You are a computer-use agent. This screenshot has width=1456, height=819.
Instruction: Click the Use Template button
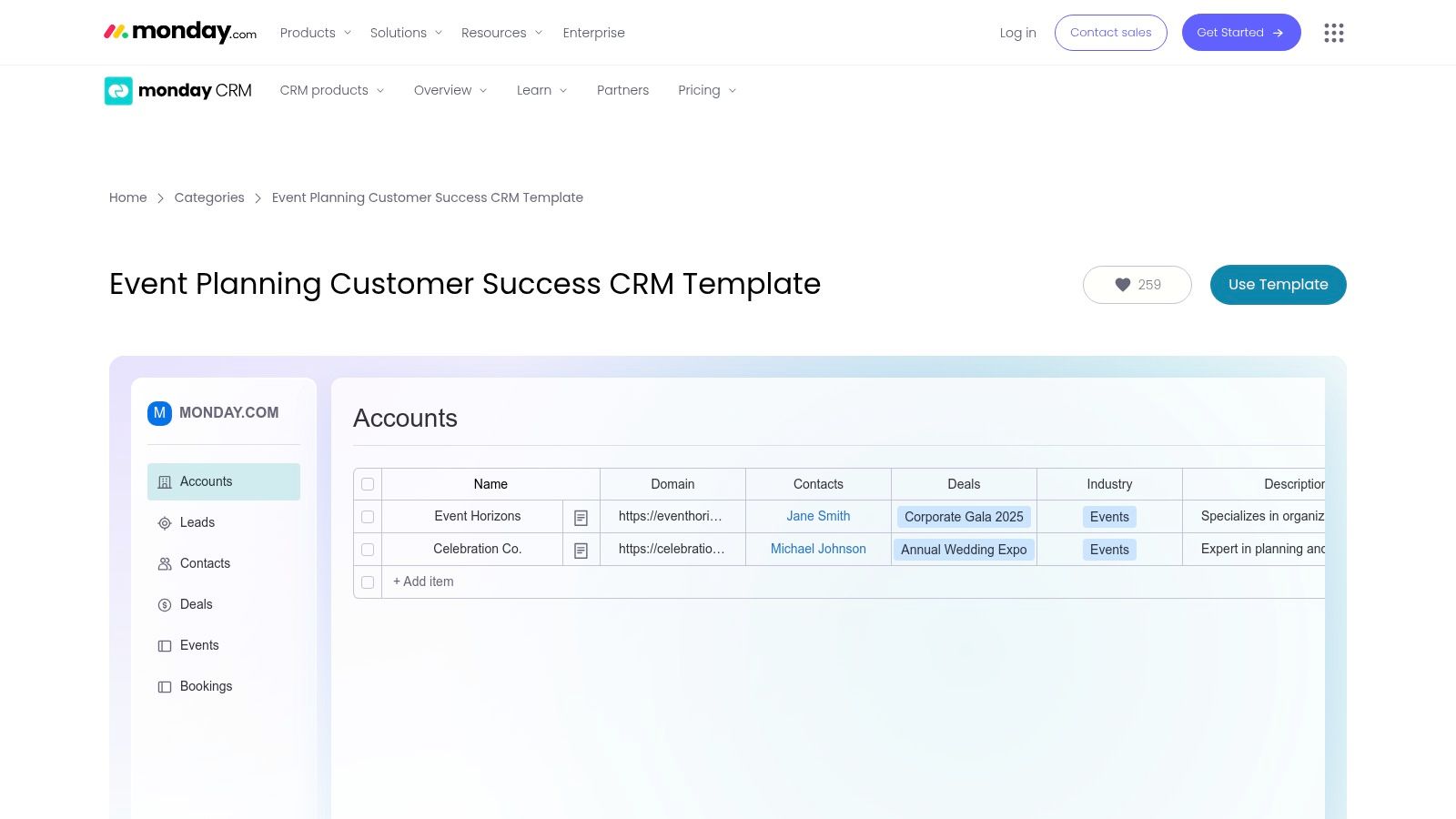point(1278,284)
